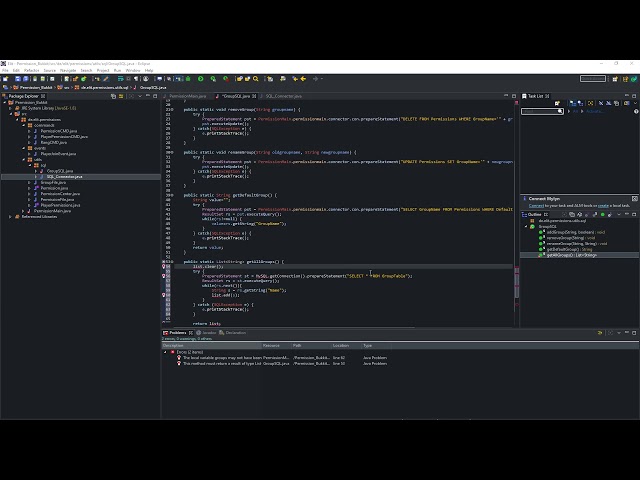Open Package Explorer view menu chevron
Image resolution: width=640 pixels, height=480 pixels.
(140, 96)
